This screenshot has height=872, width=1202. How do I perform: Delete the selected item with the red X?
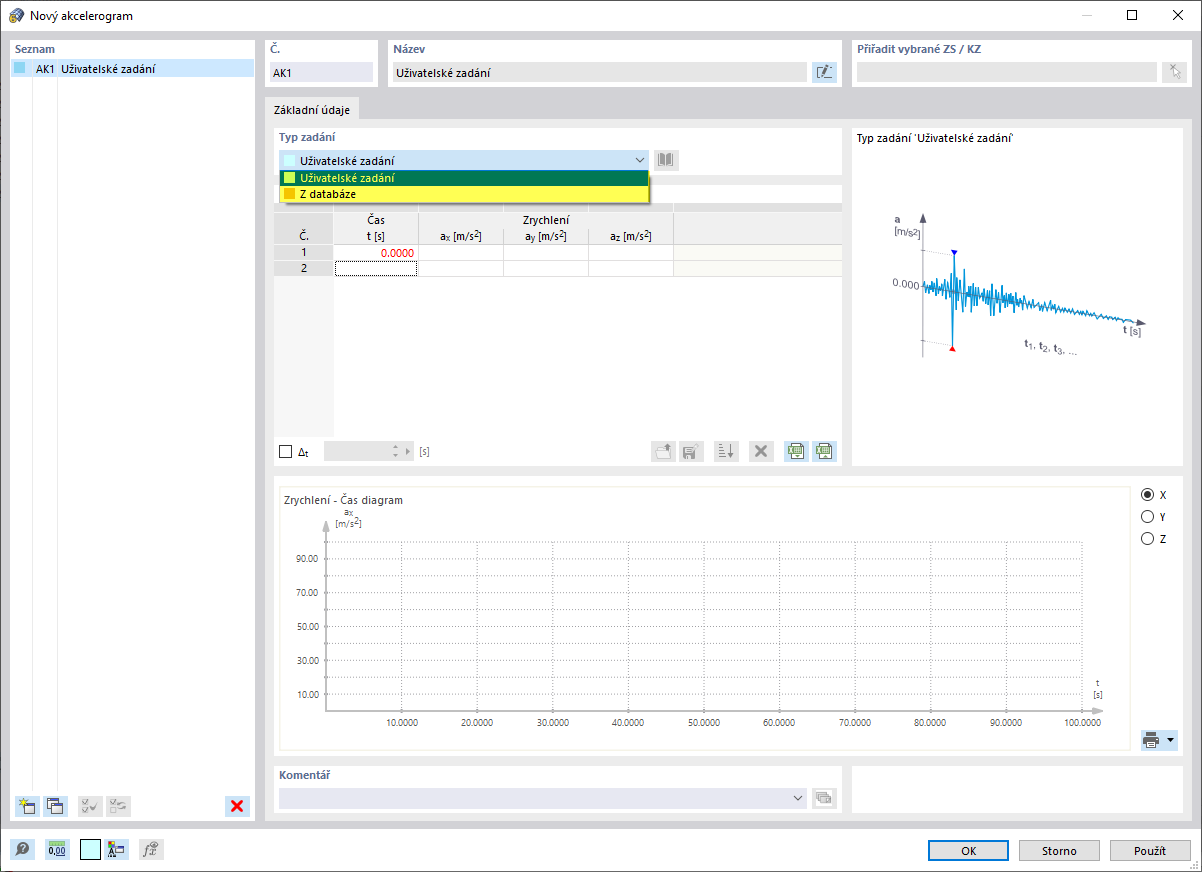click(237, 806)
